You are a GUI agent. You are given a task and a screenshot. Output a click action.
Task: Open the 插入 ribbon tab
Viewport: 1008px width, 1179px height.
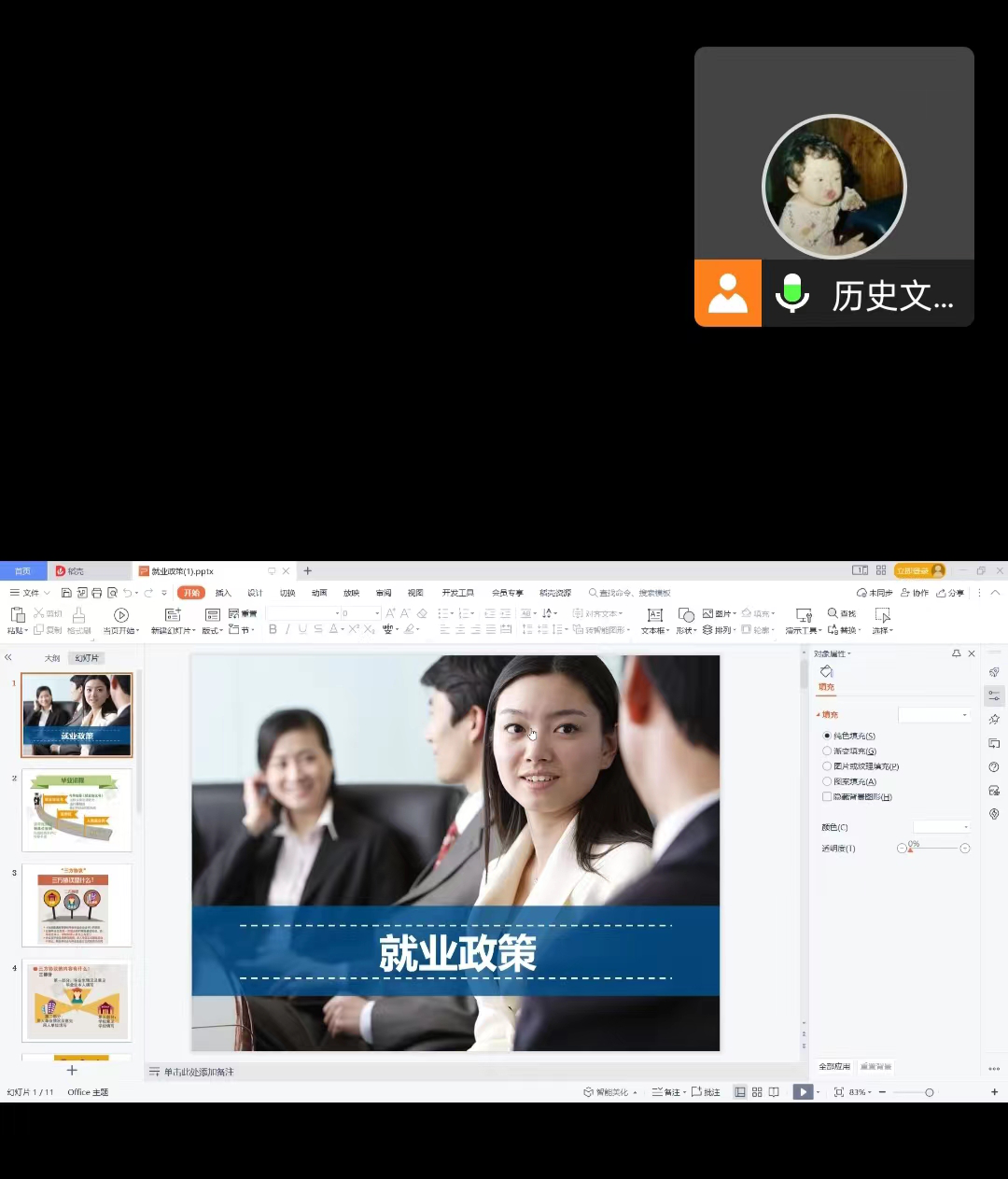(223, 593)
